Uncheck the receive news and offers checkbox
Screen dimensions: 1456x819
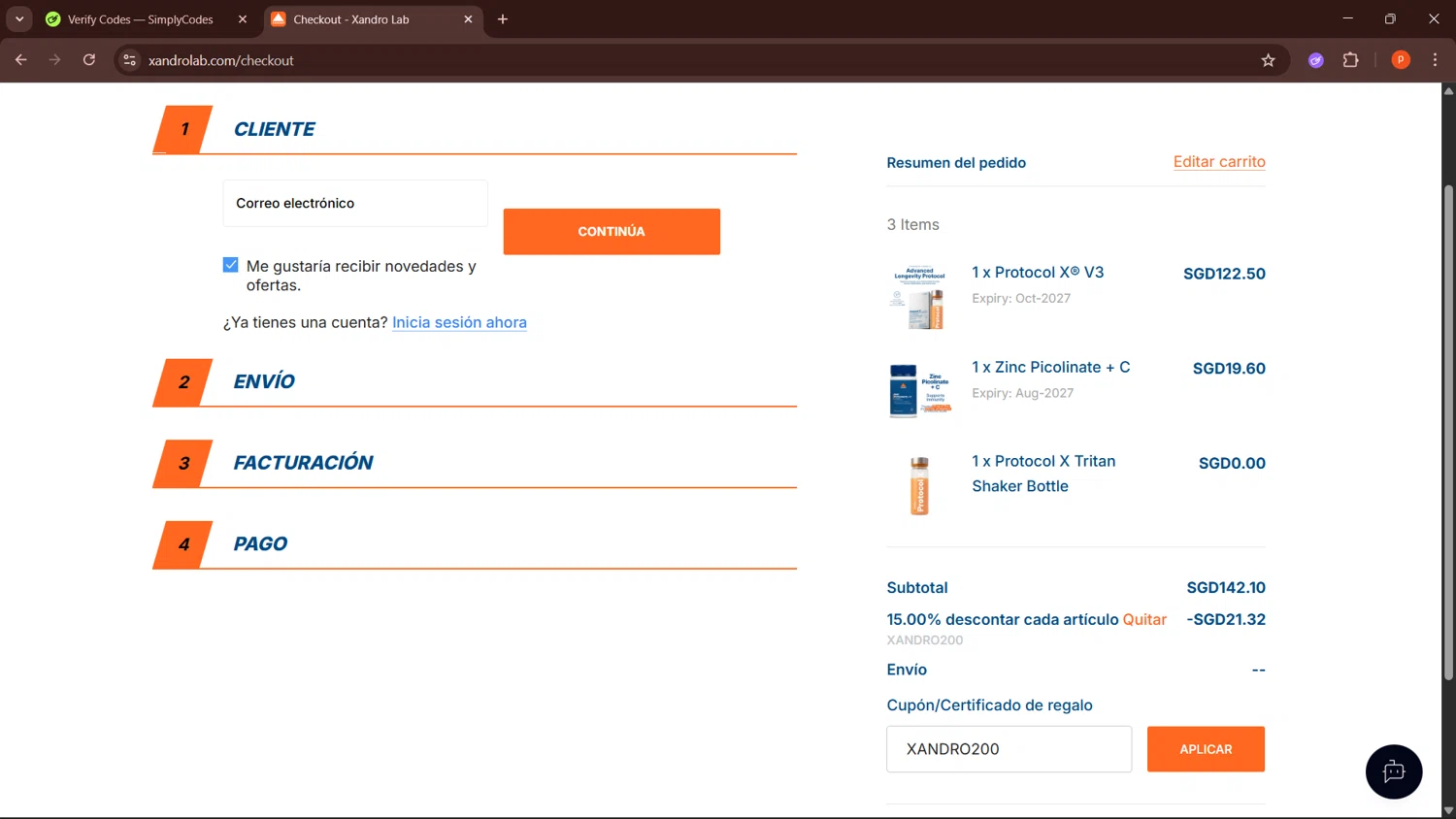231,265
